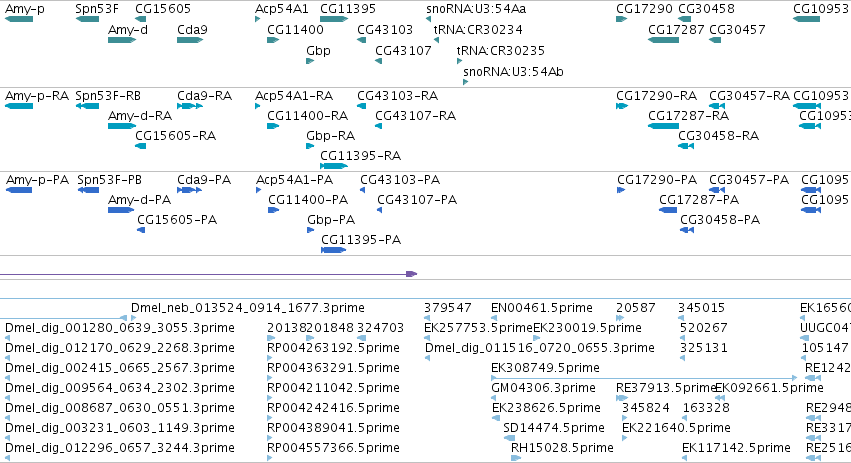Select the Amy-p gene feature

[x=19, y=20]
